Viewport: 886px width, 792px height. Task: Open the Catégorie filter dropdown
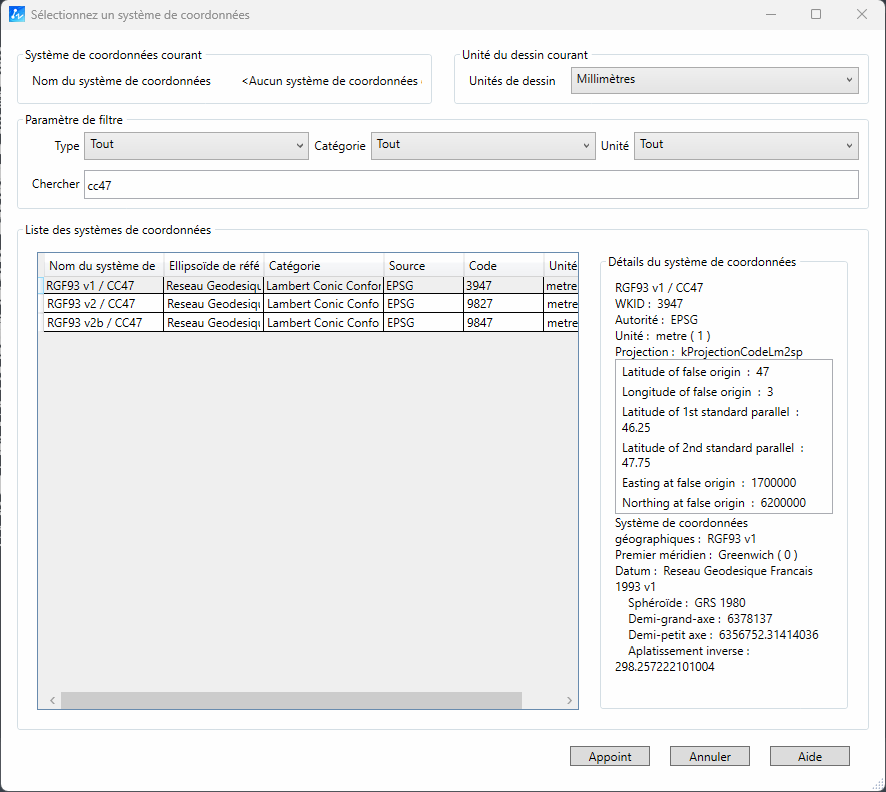point(483,146)
